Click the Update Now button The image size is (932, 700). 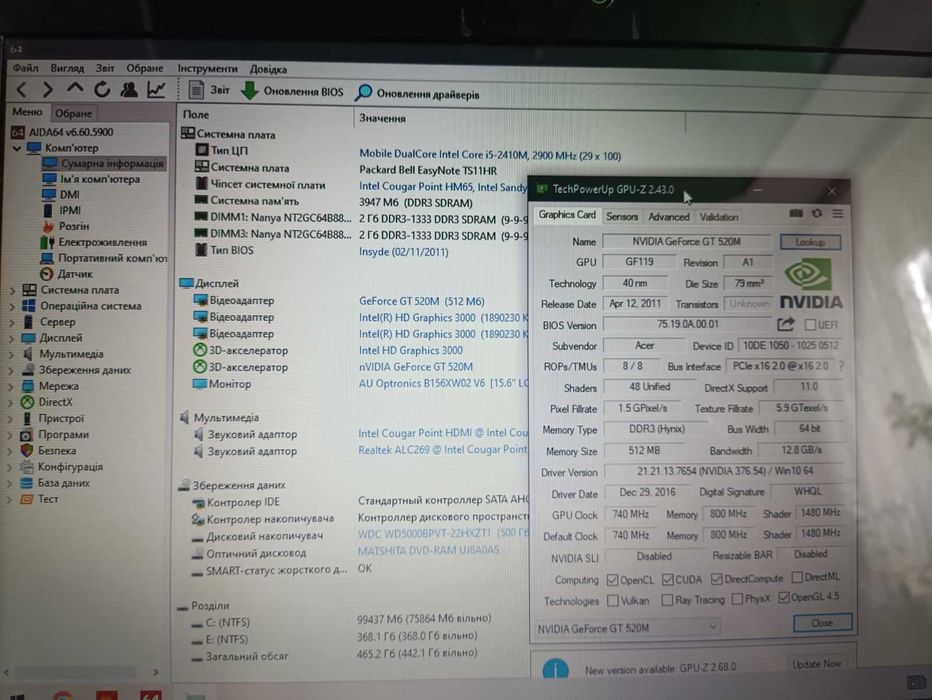click(816, 664)
